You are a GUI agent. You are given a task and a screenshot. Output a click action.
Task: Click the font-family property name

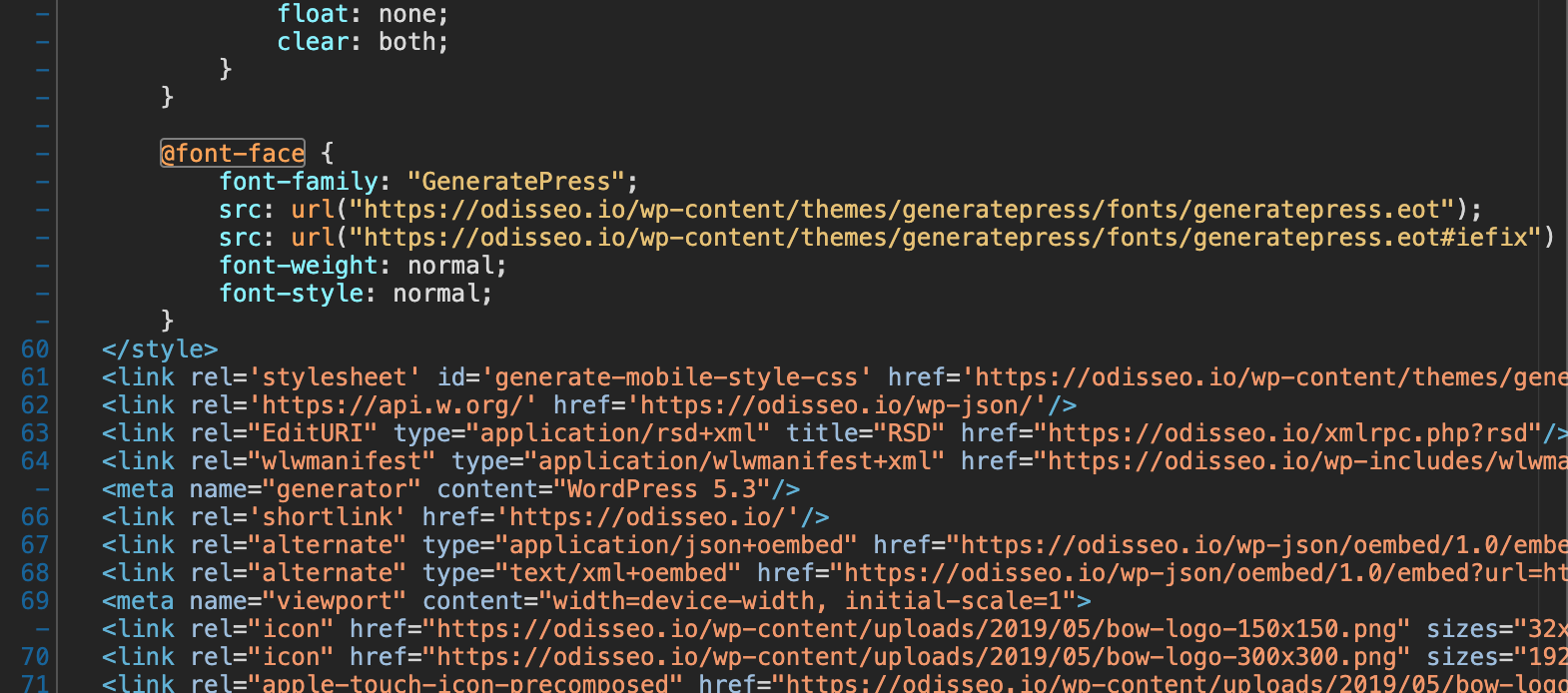299,182
